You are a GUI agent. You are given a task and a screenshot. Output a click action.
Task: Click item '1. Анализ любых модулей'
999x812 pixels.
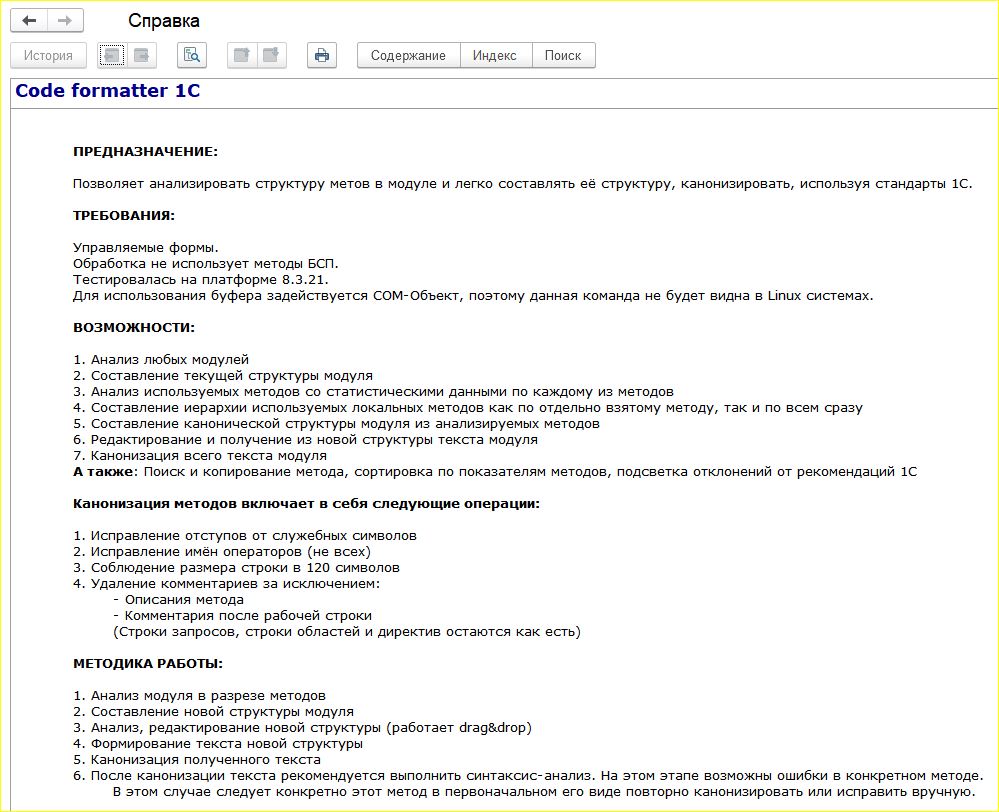click(x=161, y=359)
